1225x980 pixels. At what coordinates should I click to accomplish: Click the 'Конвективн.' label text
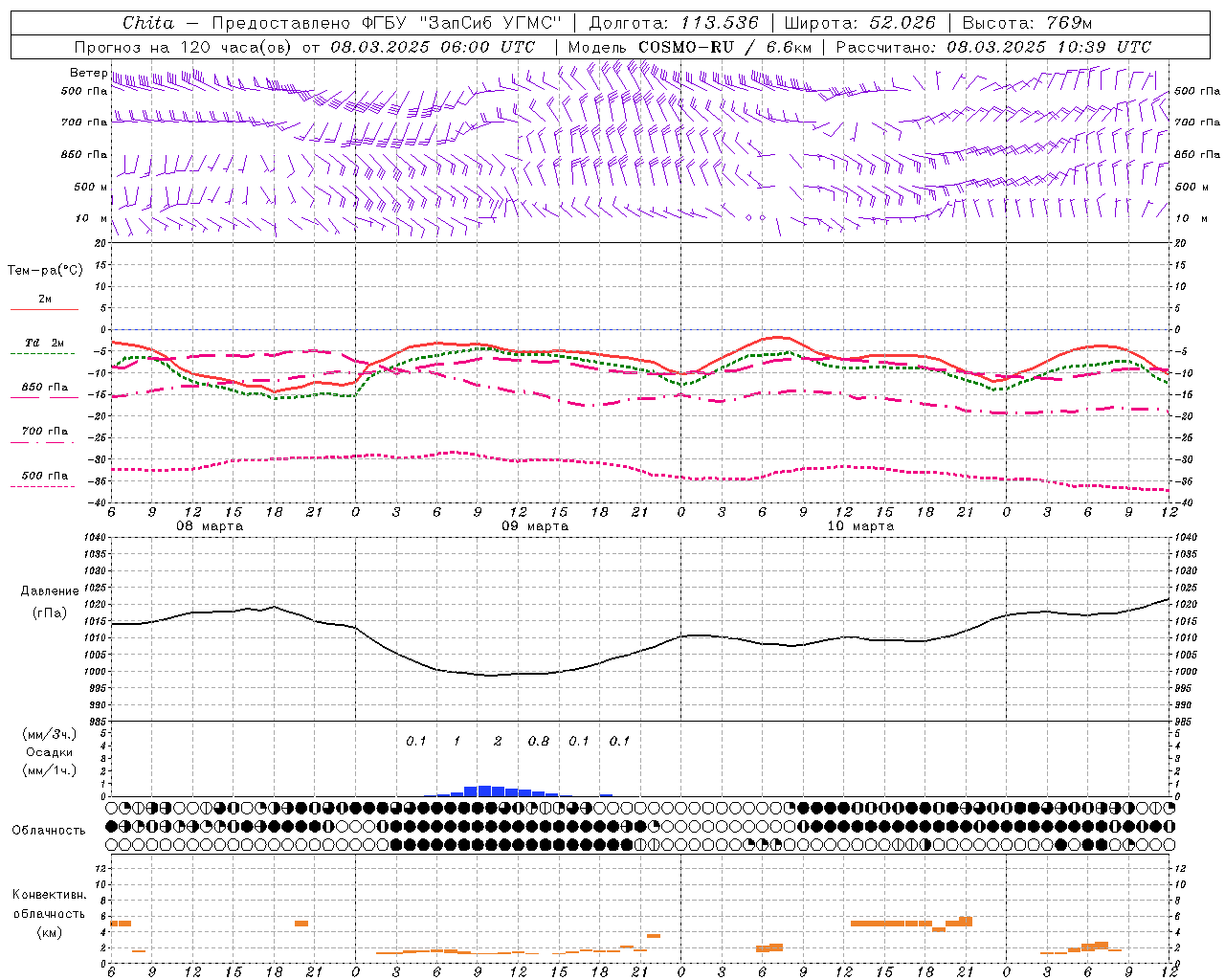coord(49,894)
